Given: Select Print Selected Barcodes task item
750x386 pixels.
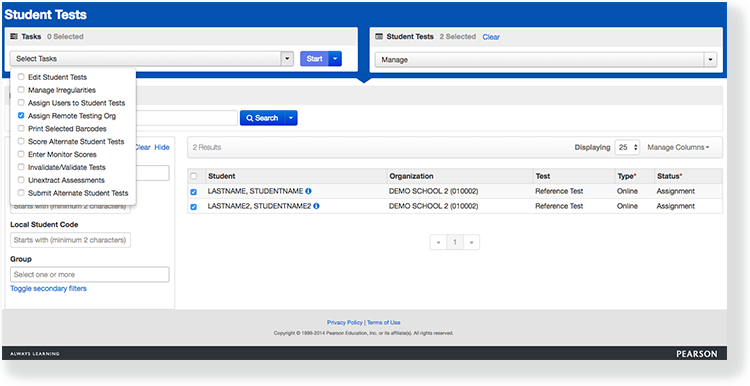Looking at the screenshot, I should point(67,129).
